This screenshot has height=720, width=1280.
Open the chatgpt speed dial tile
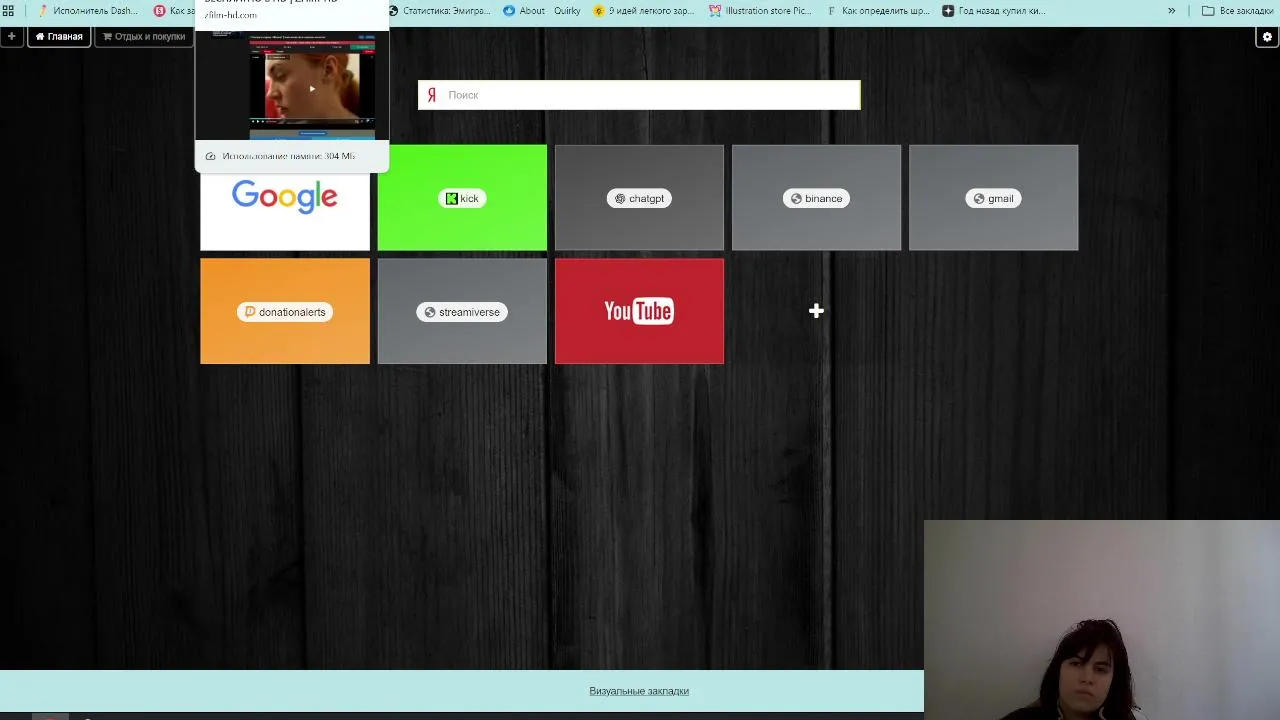[x=639, y=198]
